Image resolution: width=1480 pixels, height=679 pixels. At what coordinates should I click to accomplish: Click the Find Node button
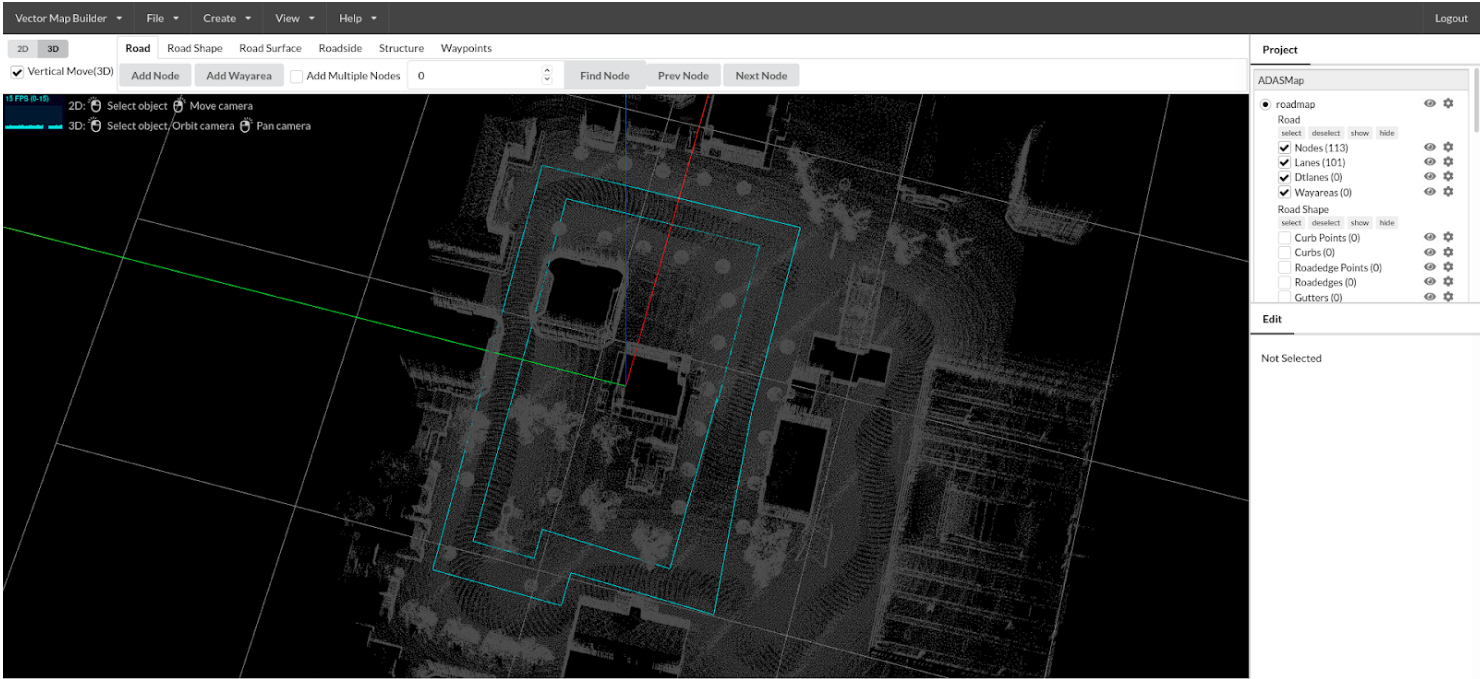pos(604,76)
